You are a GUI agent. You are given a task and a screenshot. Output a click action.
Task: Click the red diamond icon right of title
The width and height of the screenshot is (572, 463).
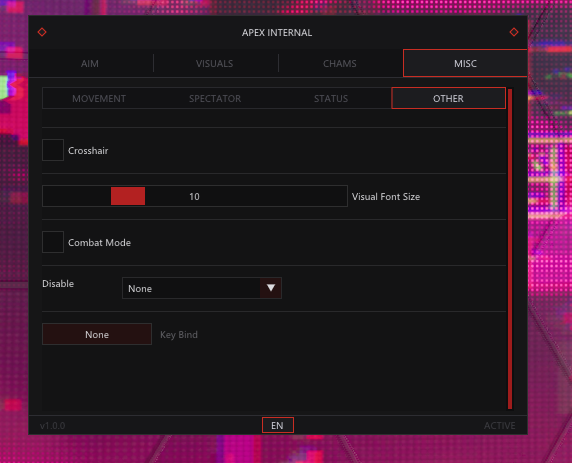514,32
